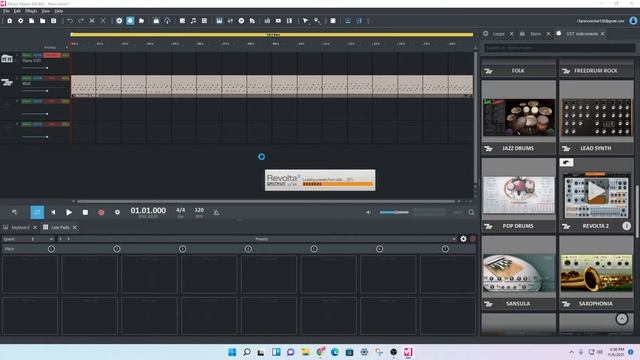640x360 pixels.
Task: Open the 4/4 time signature selector
Action: coord(180,211)
